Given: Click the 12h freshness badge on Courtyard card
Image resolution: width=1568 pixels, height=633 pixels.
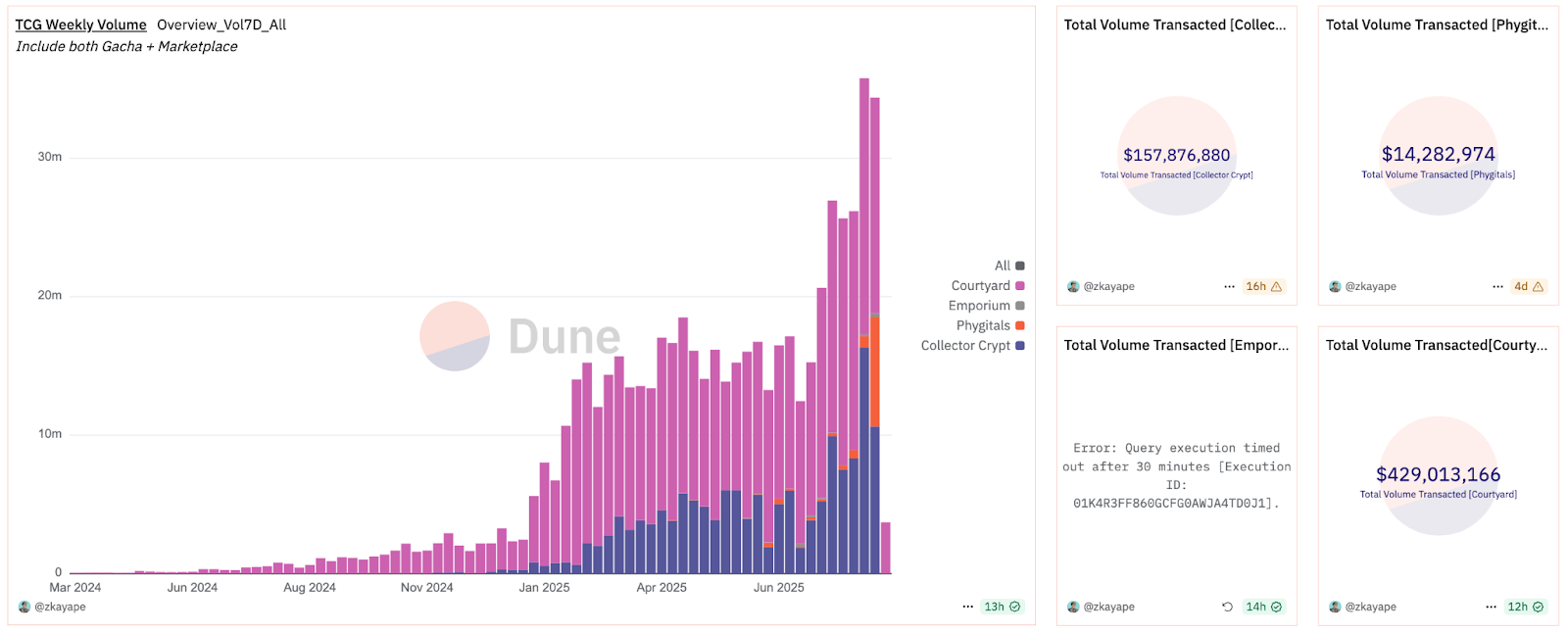Looking at the screenshot, I should coord(1525,607).
